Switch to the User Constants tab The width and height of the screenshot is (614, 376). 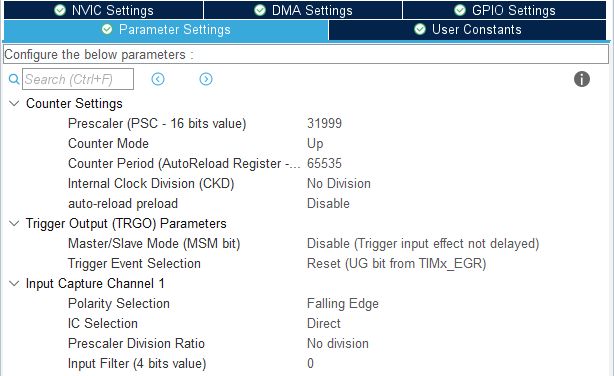pos(468,30)
